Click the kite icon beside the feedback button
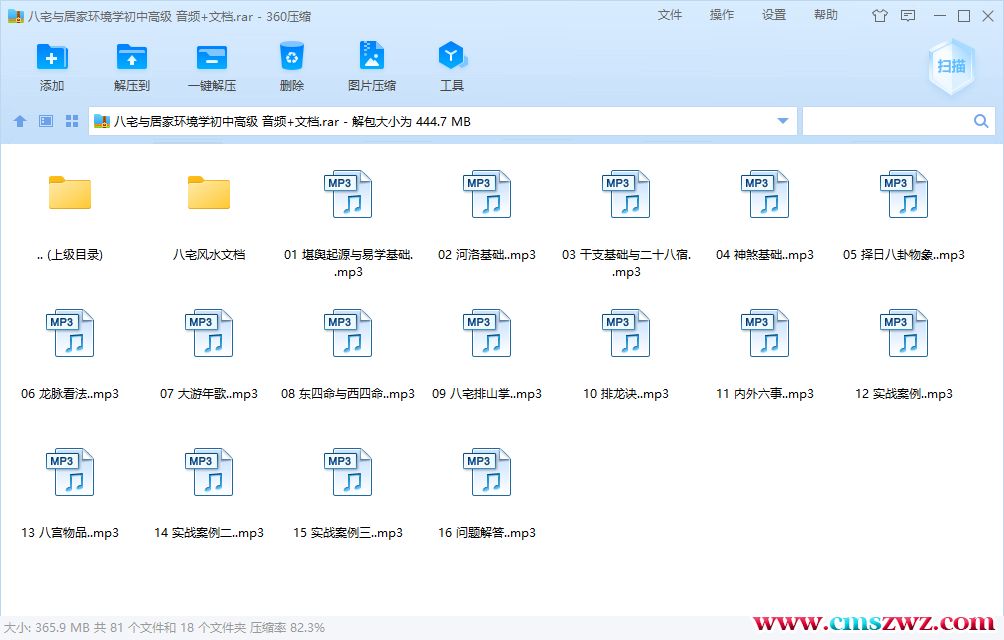The image size is (1004, 640). pos(880,16)
